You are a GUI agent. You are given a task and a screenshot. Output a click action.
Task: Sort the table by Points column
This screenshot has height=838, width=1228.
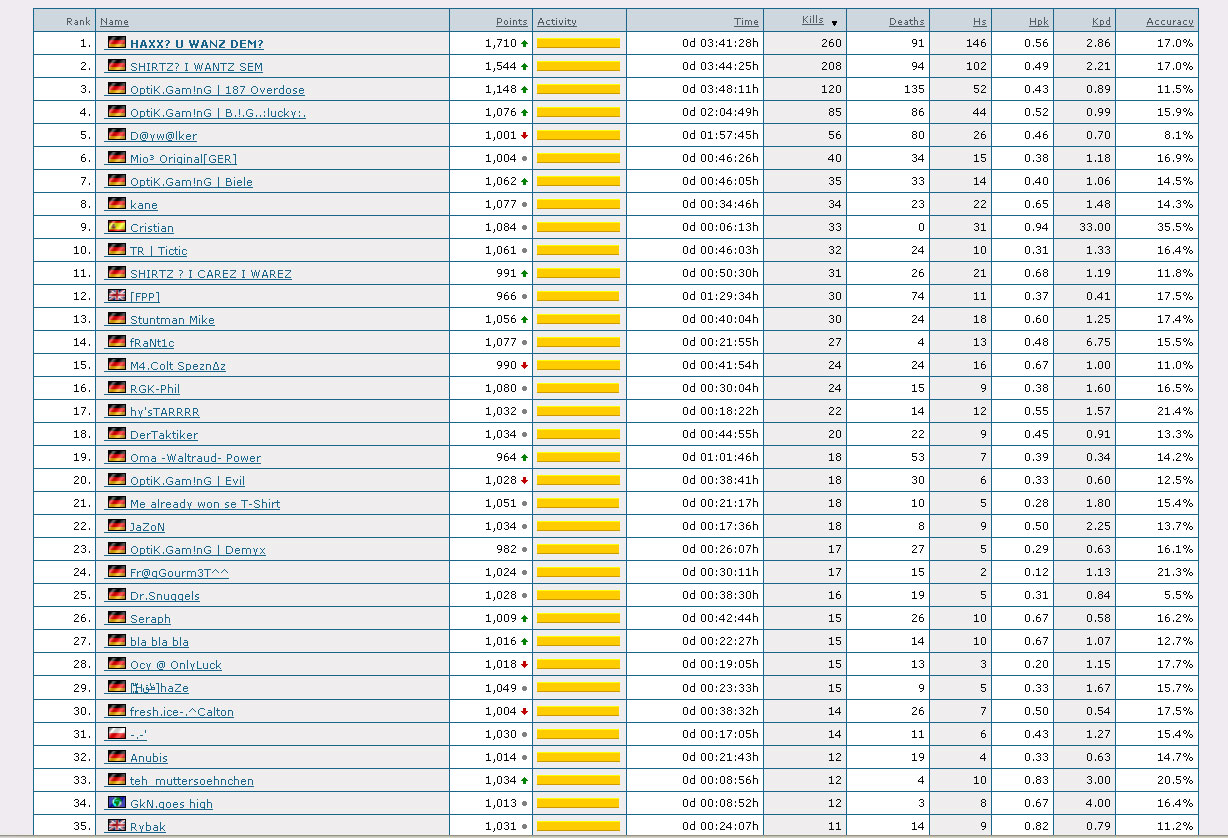tap(511, 21)
